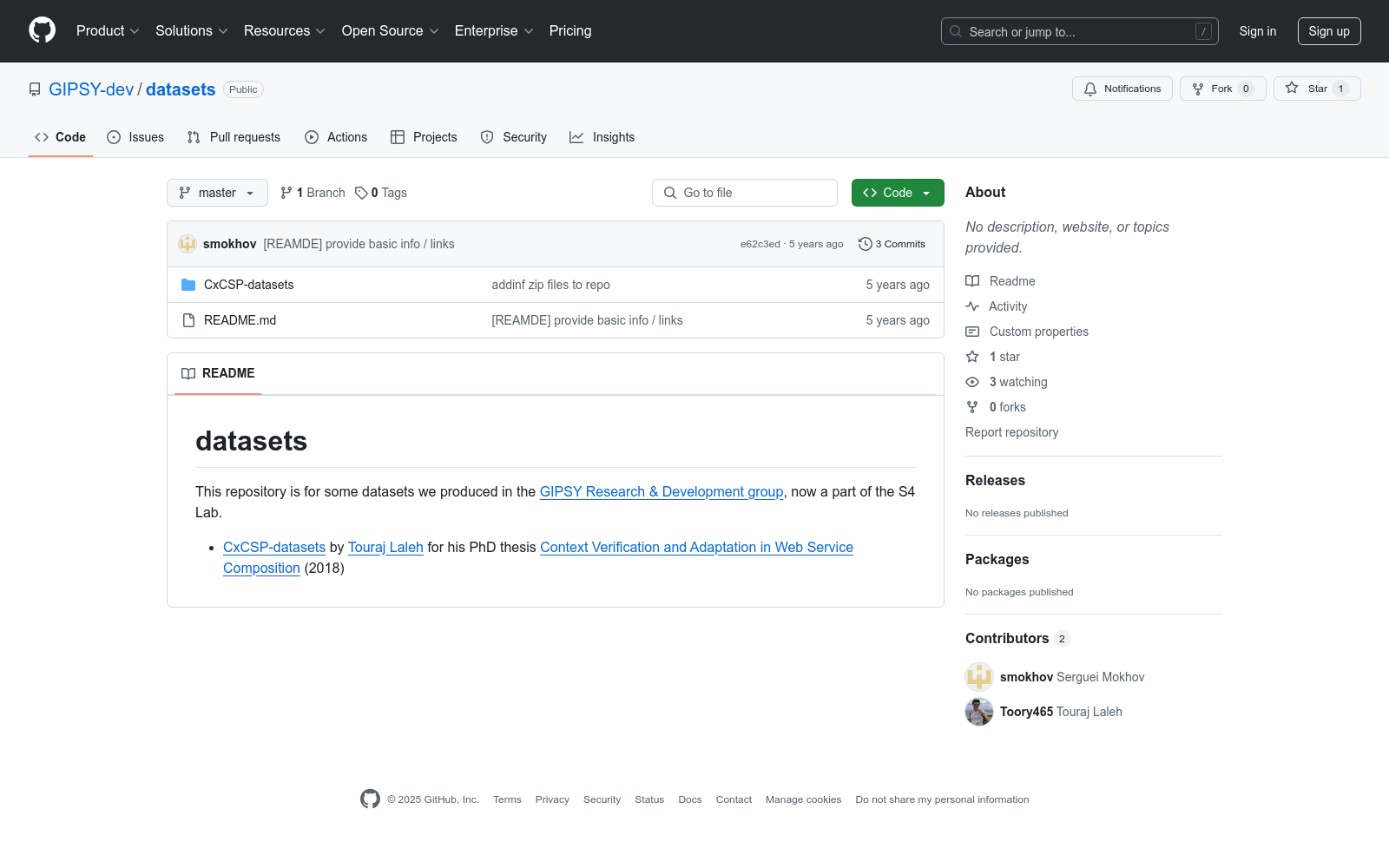Click the tag icon beside 0 Tags

coord(361,193)
